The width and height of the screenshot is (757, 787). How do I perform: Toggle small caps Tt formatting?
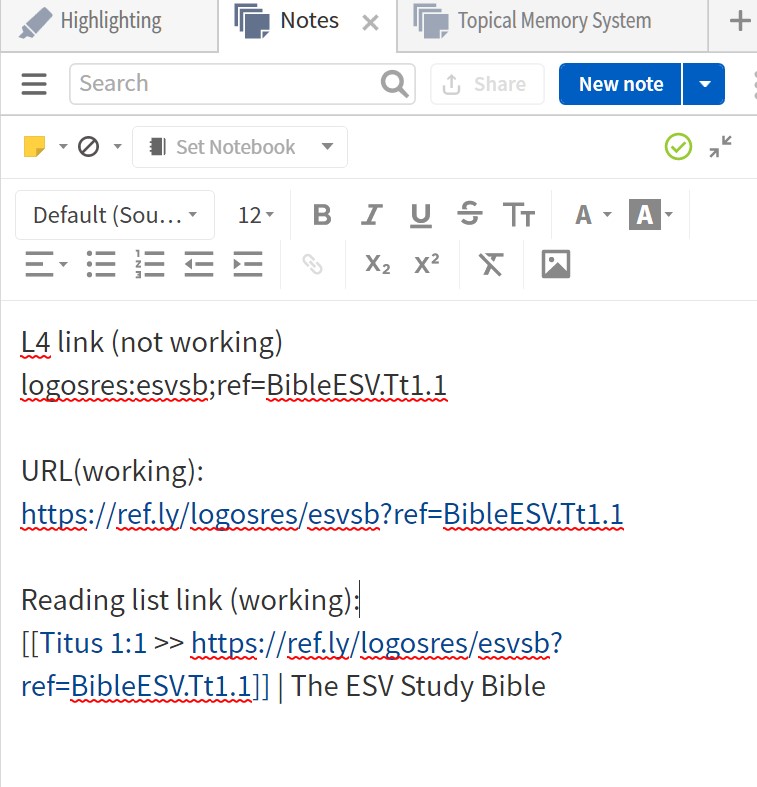[x=519, y=215]
